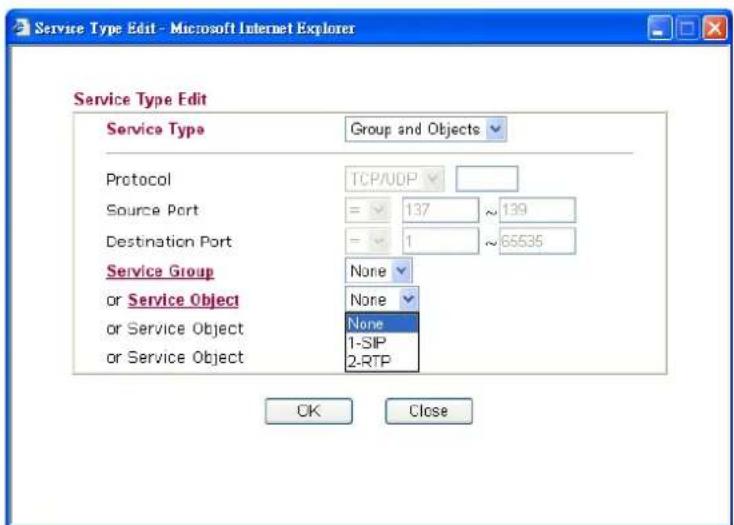
Task: Click the Source Port start field showing 137
Action: coord(440,210)
